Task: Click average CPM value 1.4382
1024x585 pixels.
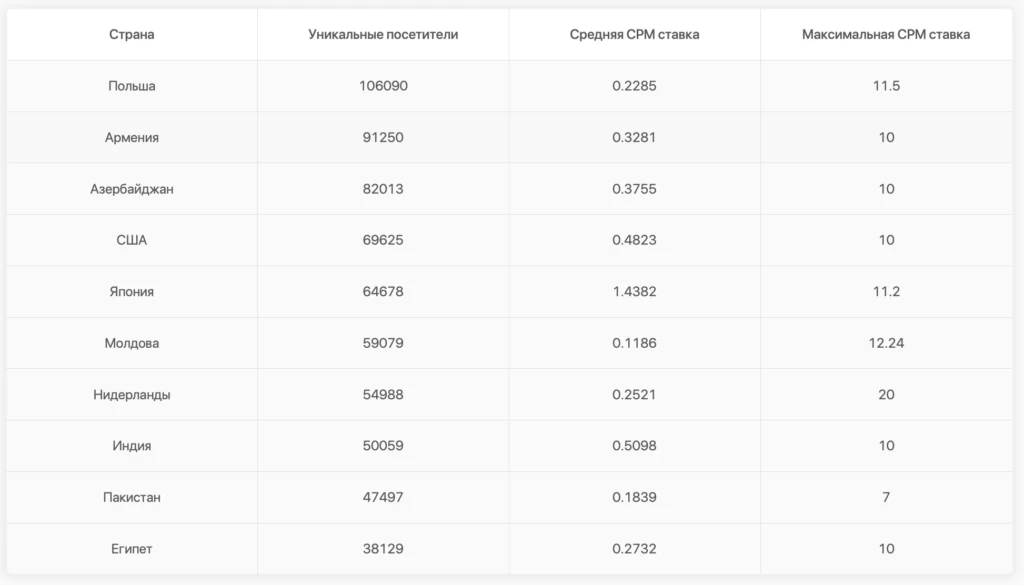Action: click(x=634, y=292)
